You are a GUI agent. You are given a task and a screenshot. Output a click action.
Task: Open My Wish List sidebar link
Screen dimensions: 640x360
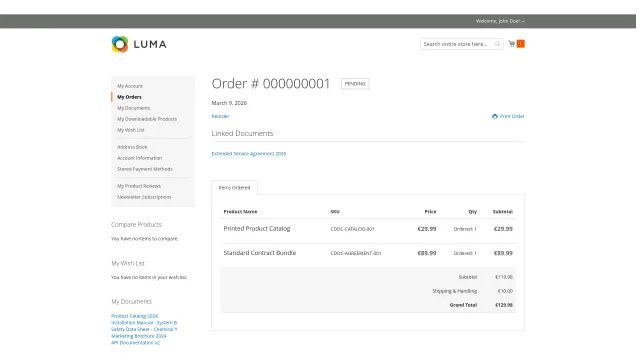point(131,130)
